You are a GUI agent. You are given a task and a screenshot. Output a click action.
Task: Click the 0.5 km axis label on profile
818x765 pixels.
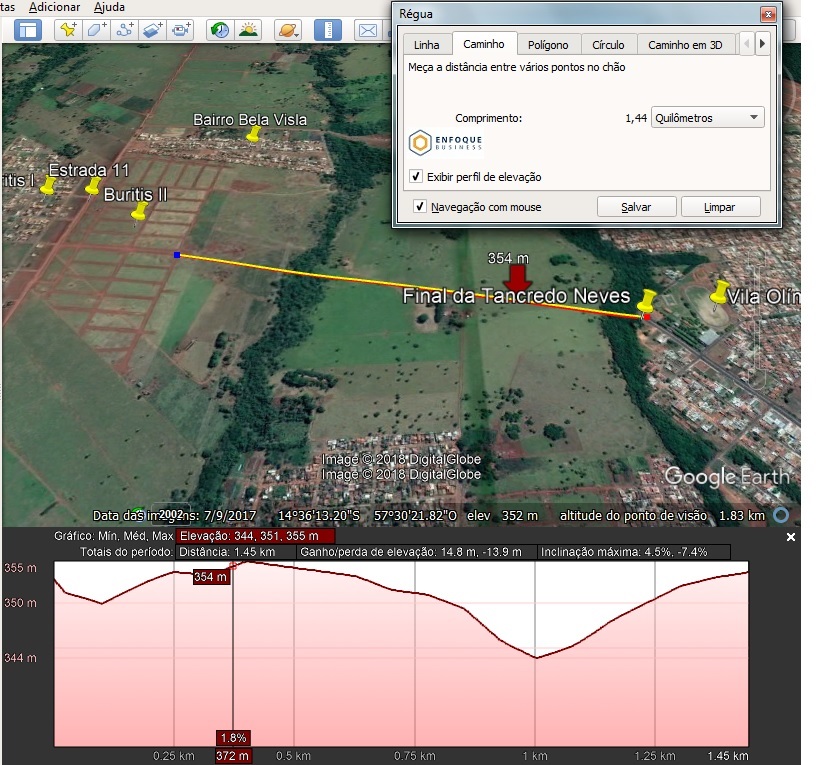(293, 756)
